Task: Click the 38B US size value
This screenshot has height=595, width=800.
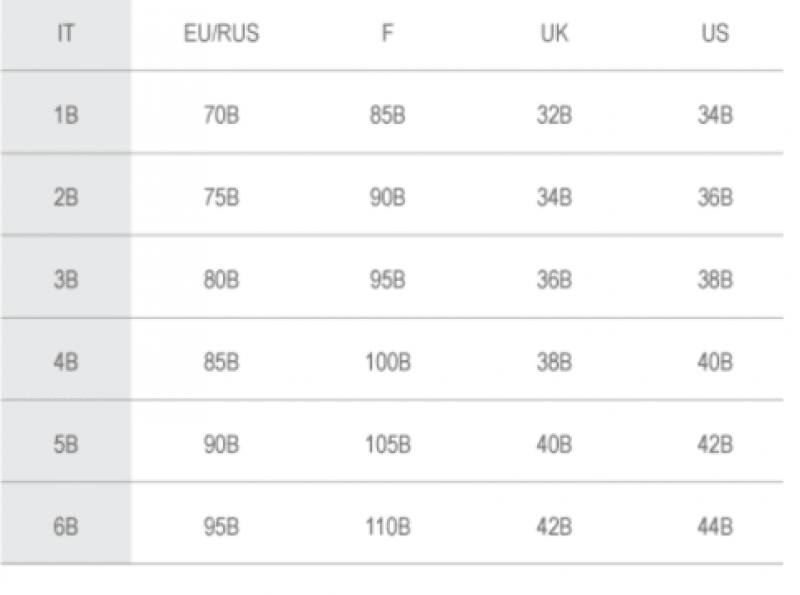Action: [x=715, y=280]
